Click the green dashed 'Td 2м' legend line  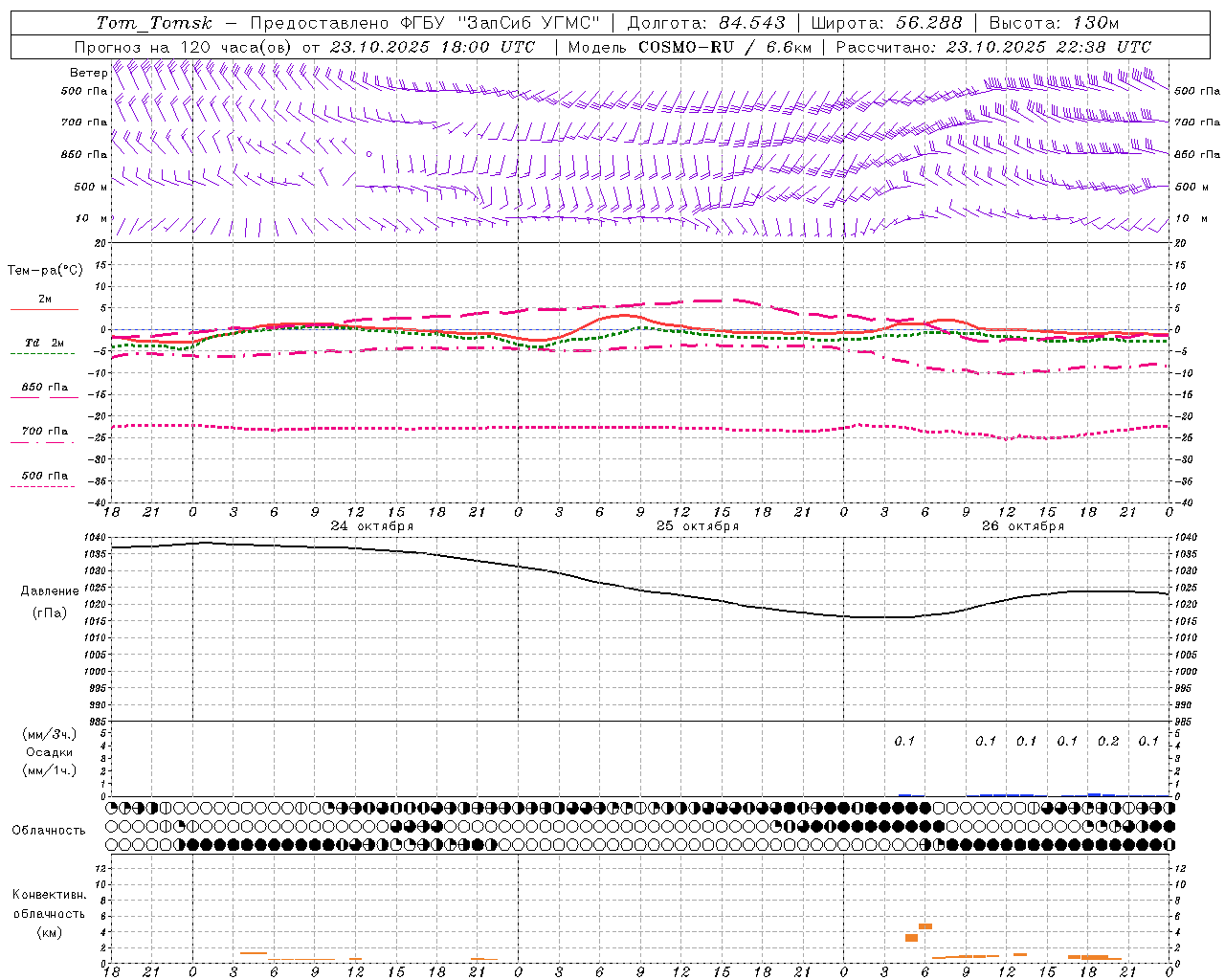(42, 353)
